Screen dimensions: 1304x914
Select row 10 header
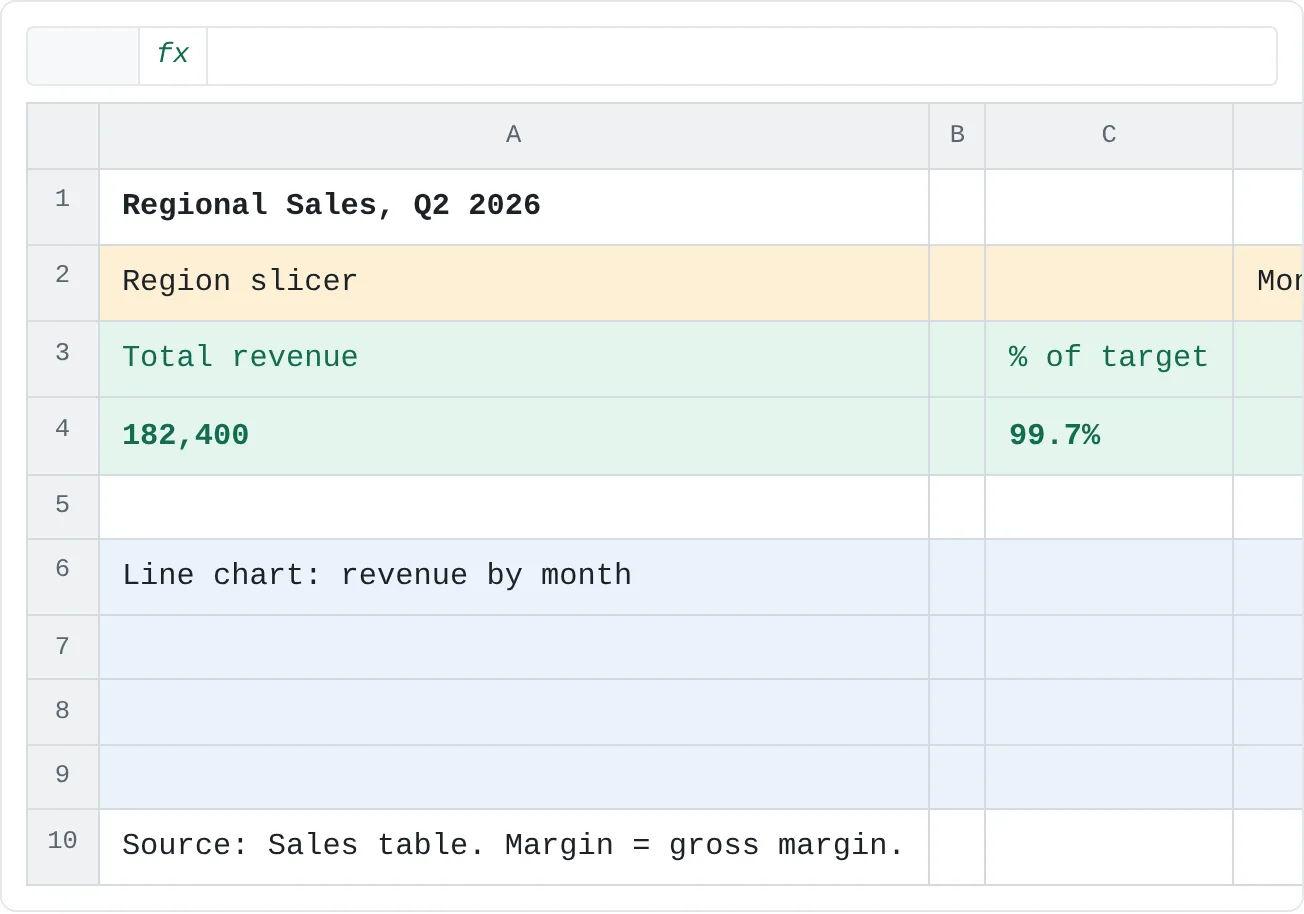63,847
